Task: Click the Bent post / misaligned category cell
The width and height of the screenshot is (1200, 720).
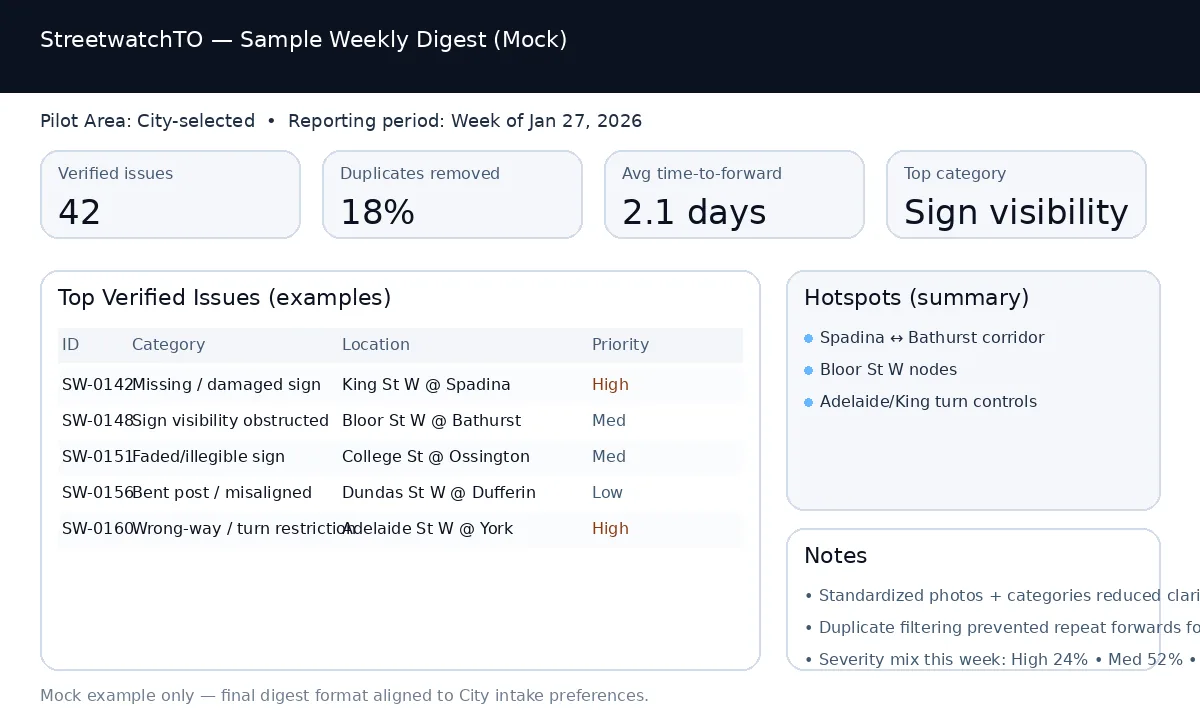Action: click(x=222, y=492)
